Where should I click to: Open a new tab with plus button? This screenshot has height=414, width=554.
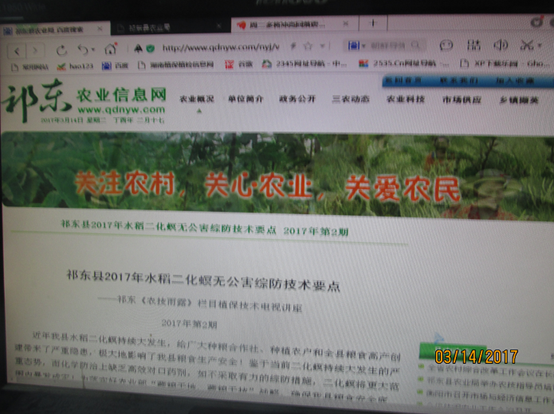point(373,23)
